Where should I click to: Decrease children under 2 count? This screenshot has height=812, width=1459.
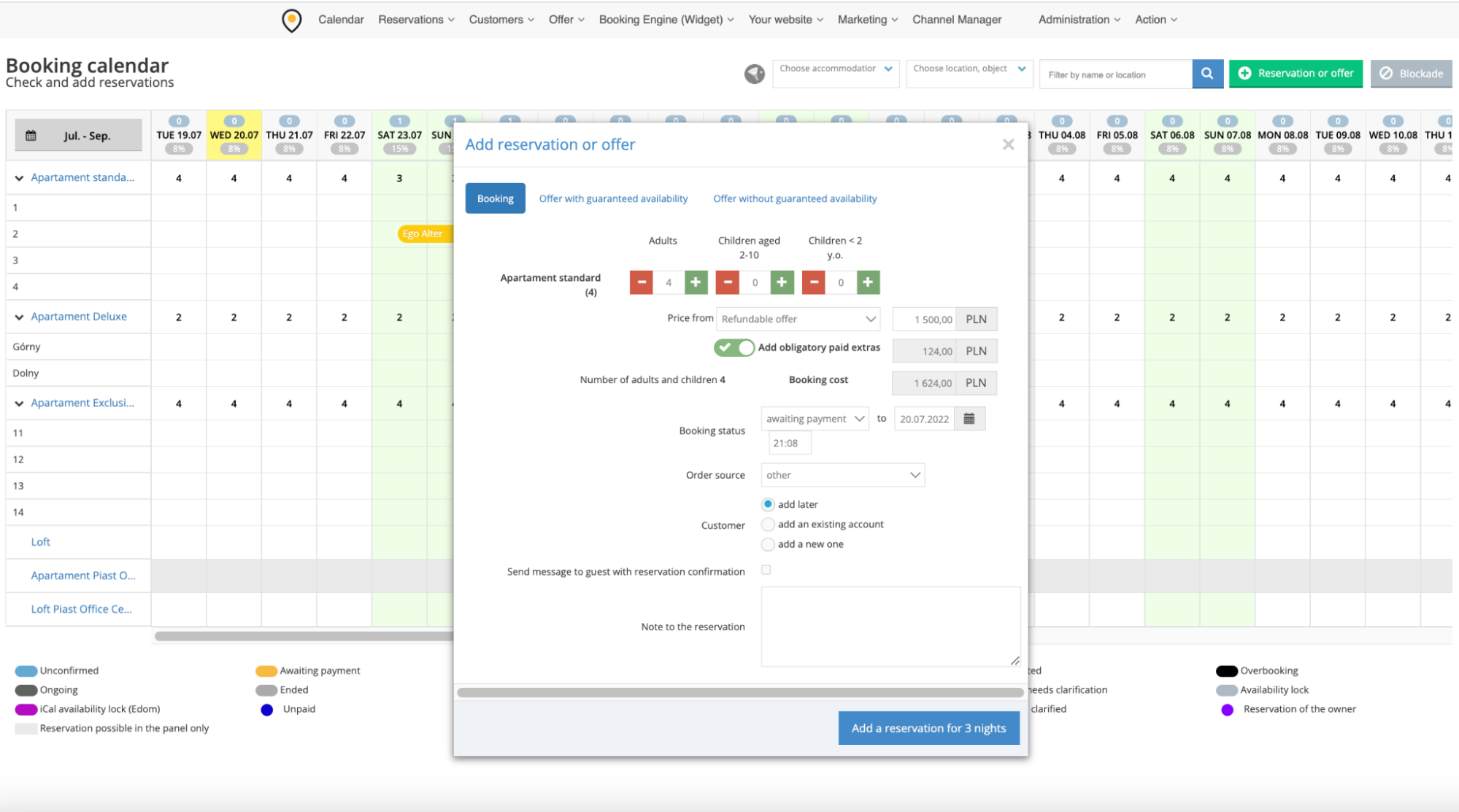pos(814,282)
